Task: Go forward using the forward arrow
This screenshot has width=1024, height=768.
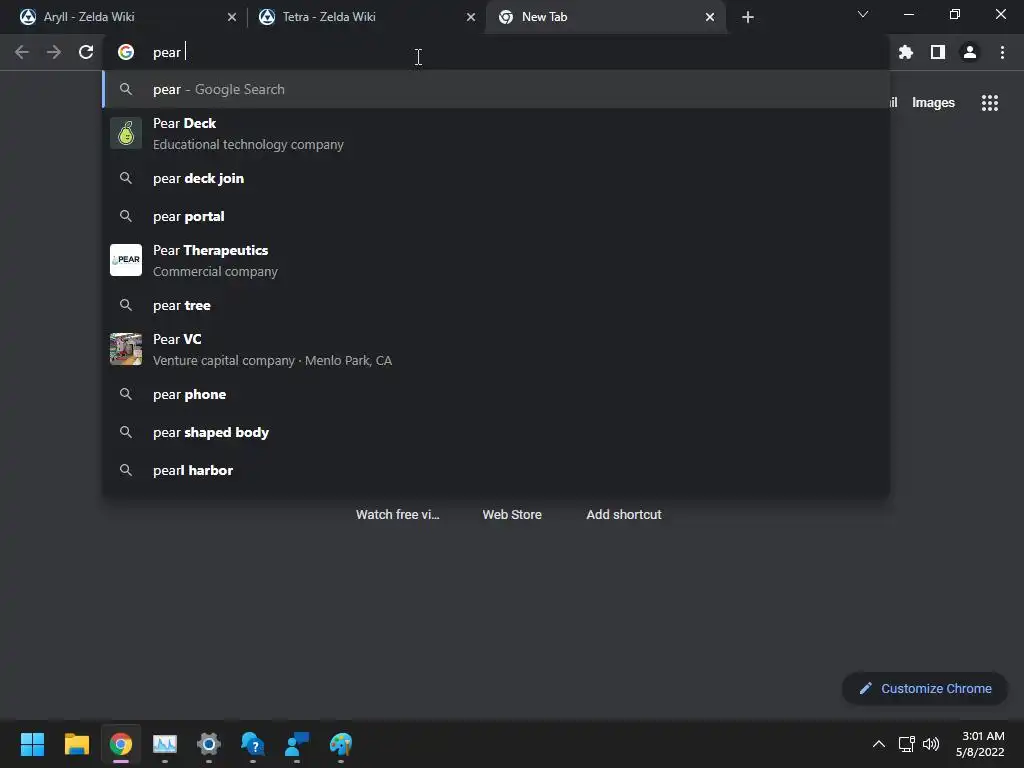Action: click(54, 52)
